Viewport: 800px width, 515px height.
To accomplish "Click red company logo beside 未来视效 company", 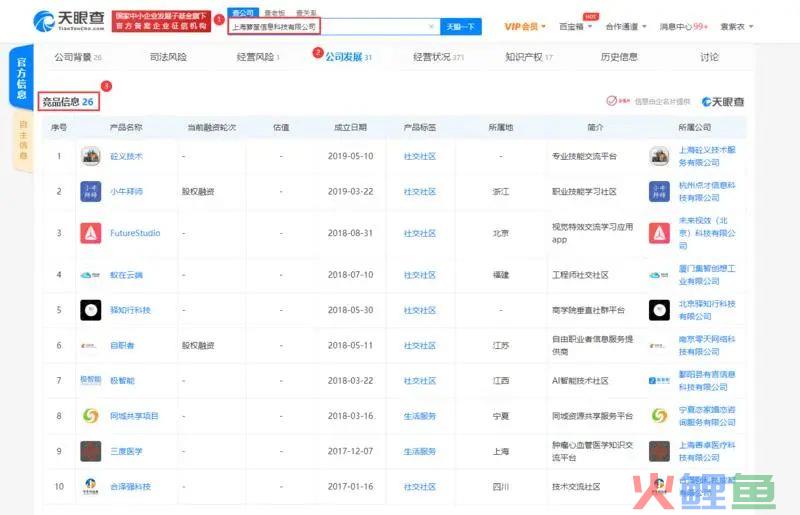I will [x=659, y=233].
